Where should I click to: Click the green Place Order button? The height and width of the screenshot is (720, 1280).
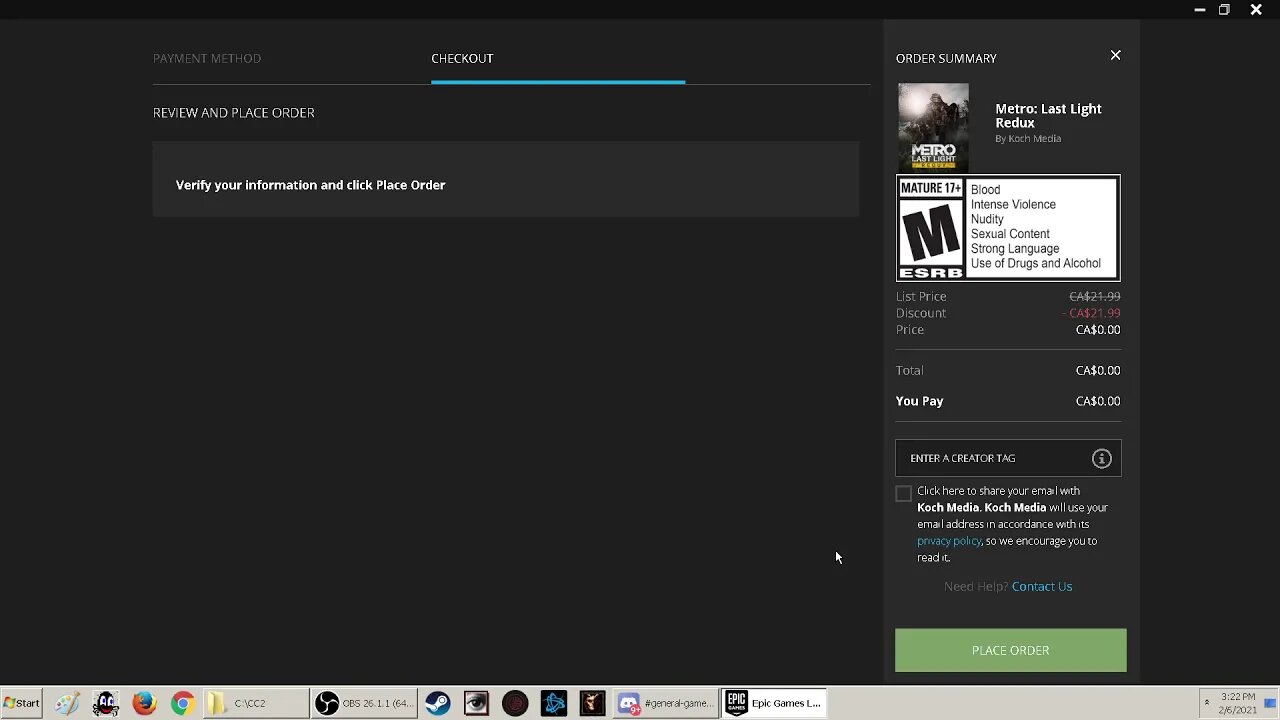(x=1010, y=650)
